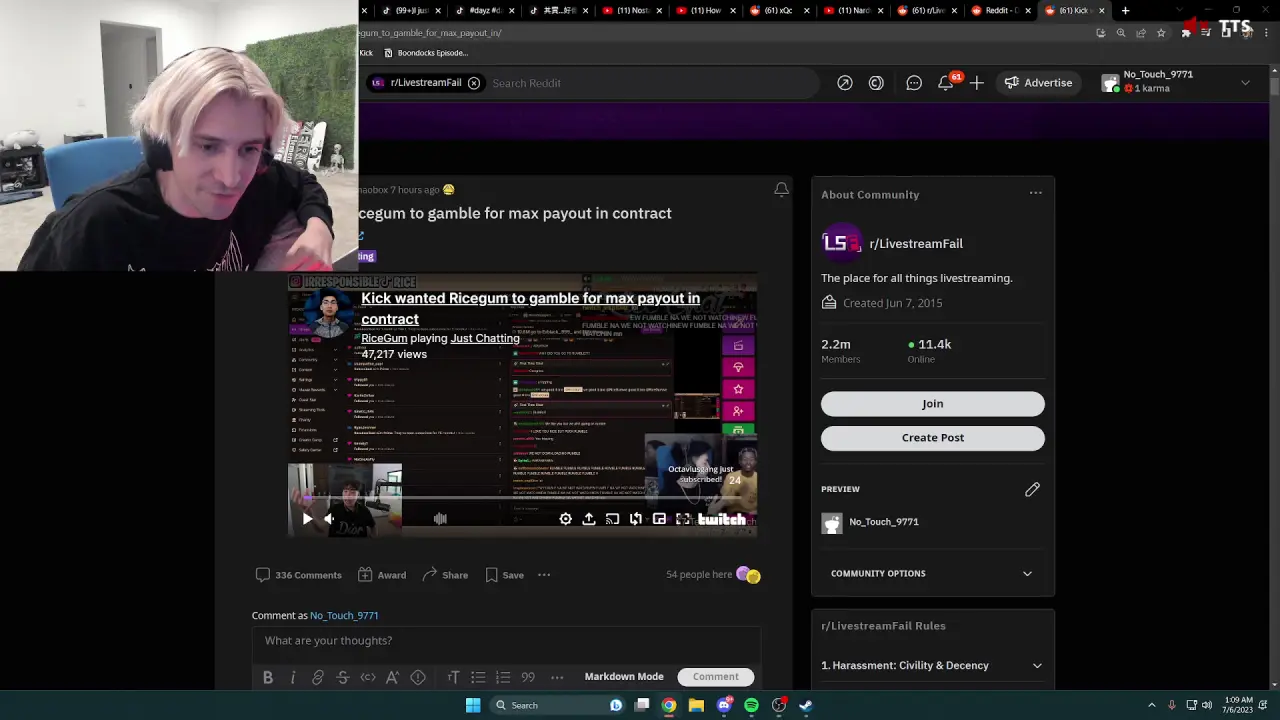Click the plus icon to create new post
This screenshot has width=1280, height=720.
coord(976,83)
